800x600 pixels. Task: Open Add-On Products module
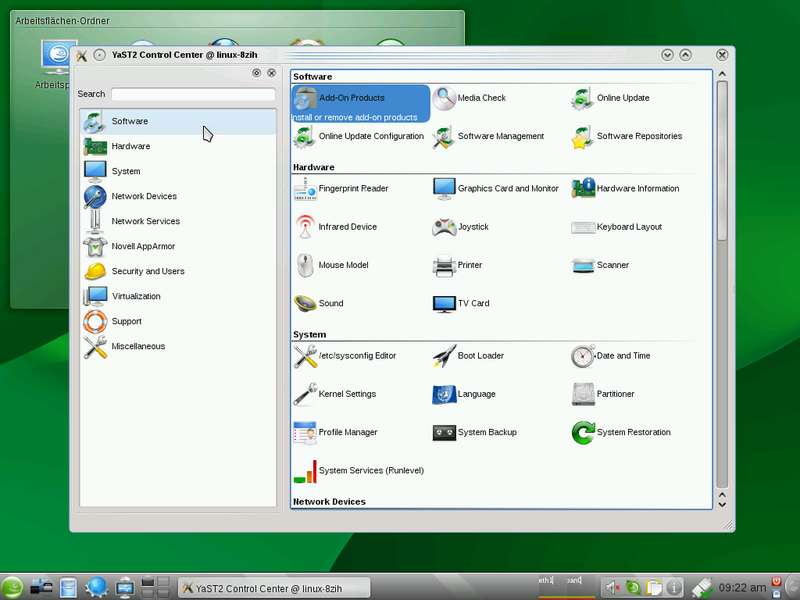[360, 104]
